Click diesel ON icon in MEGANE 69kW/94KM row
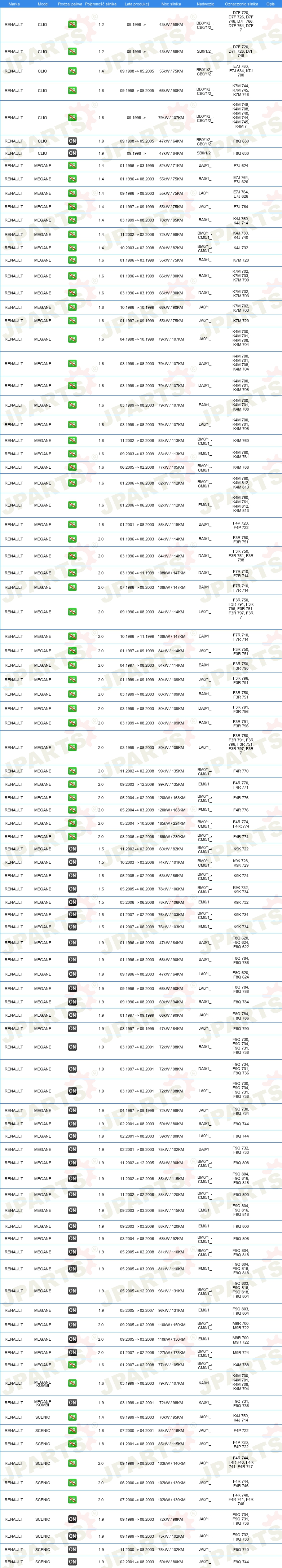 [x=72, y=1002]
